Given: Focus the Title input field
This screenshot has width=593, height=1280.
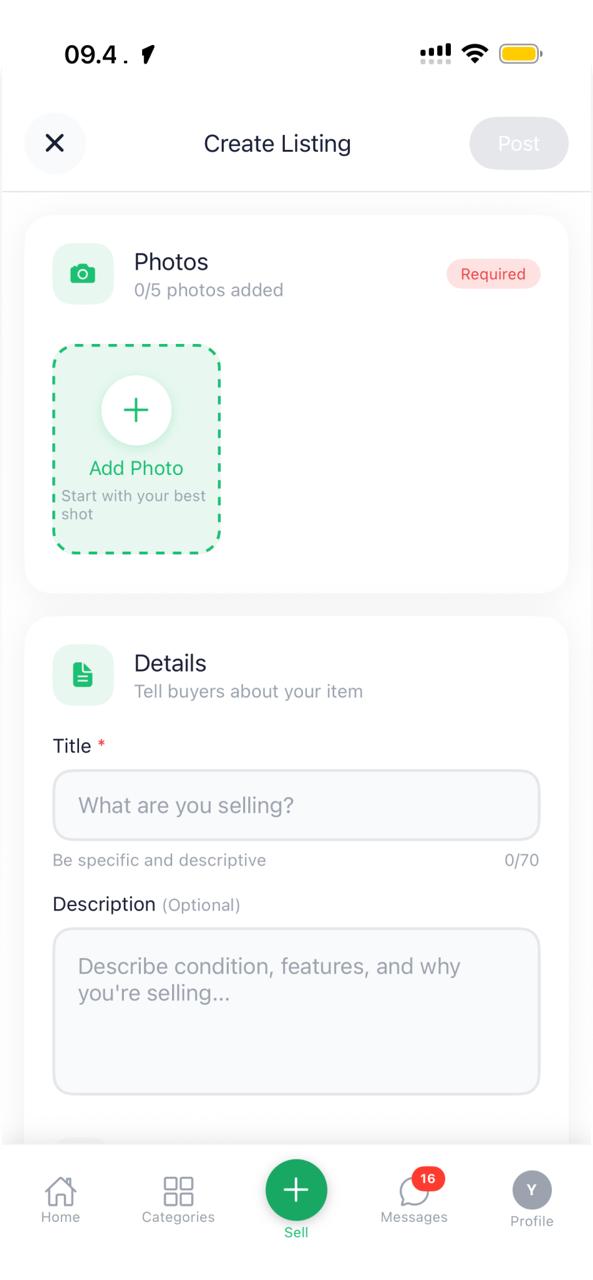Looking at the screenshot, I should click(296, 805).
